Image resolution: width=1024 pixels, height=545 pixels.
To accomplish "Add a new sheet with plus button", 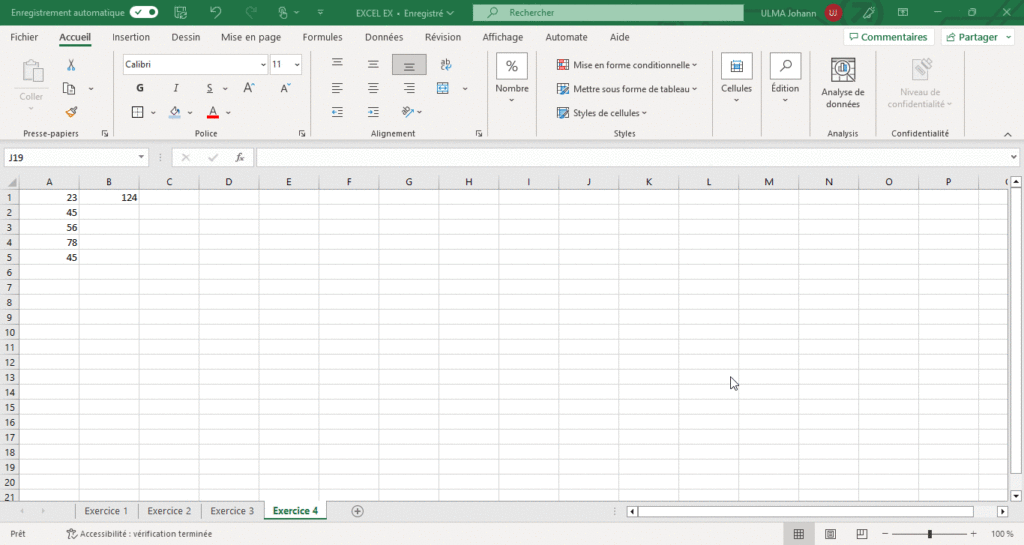I will pyautogui.click(x=357, y=511).
